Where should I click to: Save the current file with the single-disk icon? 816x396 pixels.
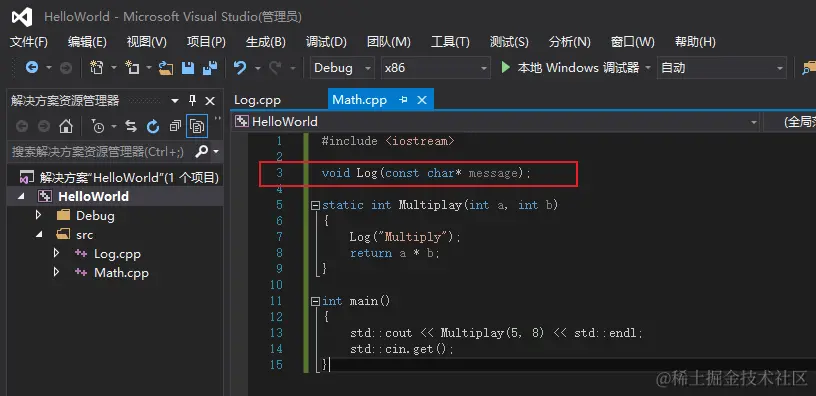[x=188, y=68]
